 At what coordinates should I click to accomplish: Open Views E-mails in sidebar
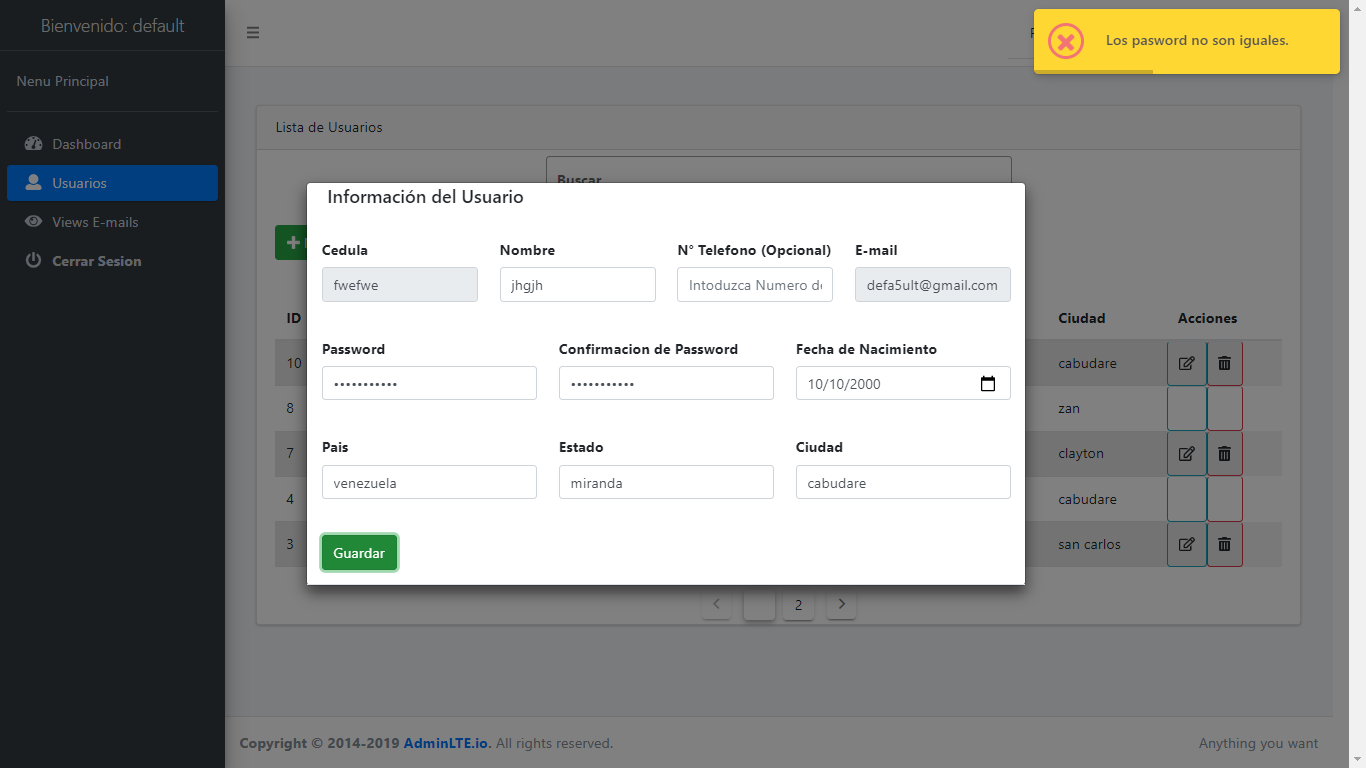(x=112, y=222)
